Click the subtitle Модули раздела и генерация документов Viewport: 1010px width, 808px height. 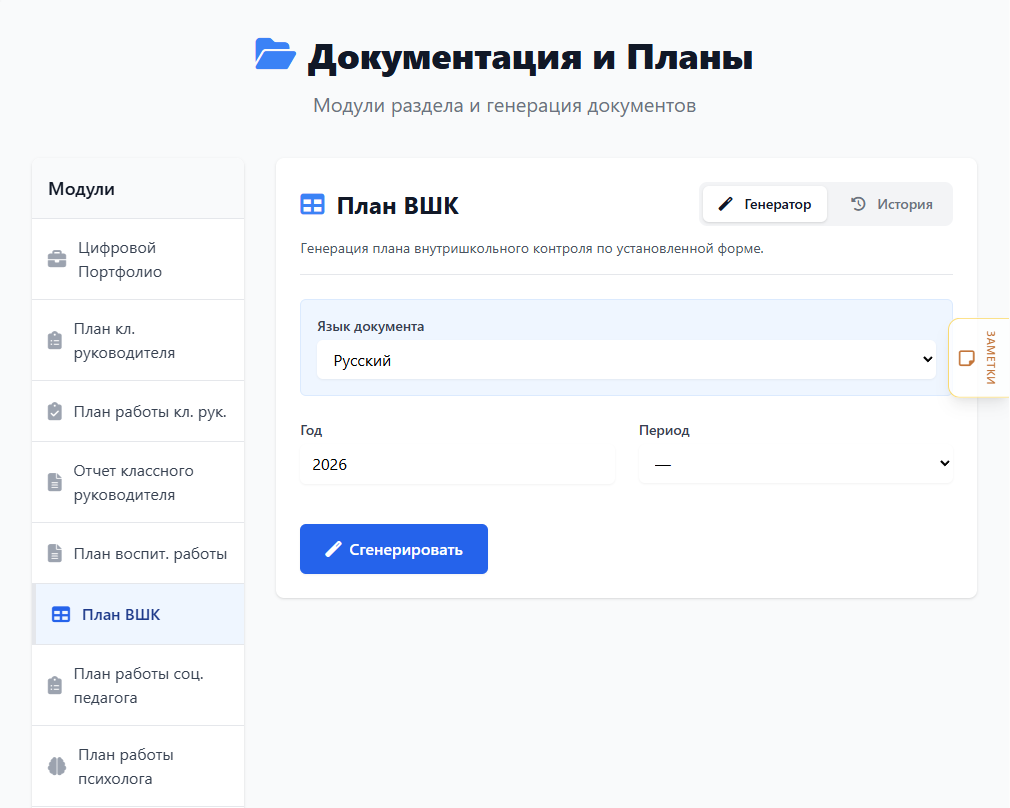(x=504, y=105)
